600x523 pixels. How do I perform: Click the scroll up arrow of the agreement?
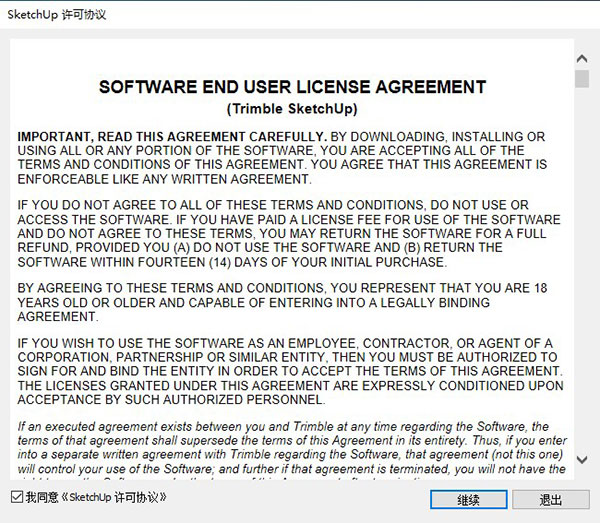click(582, 59)
